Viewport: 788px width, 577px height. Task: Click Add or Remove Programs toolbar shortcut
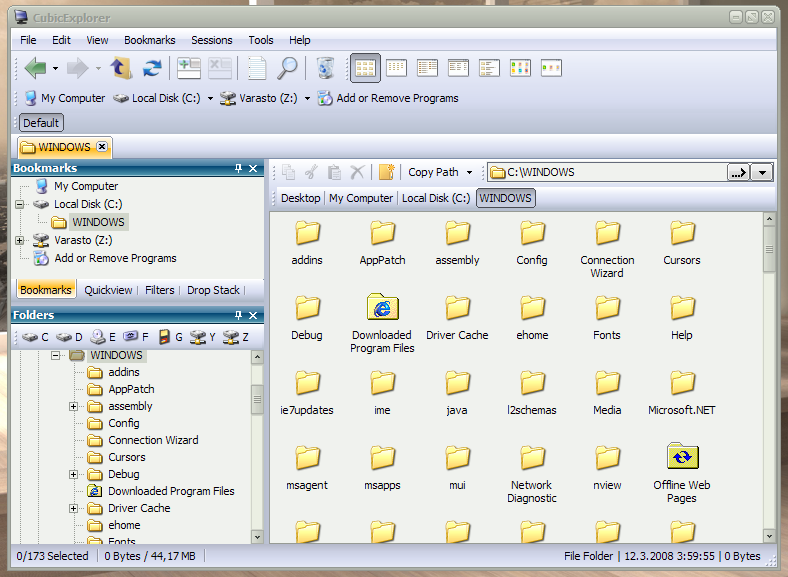[388, 98]
